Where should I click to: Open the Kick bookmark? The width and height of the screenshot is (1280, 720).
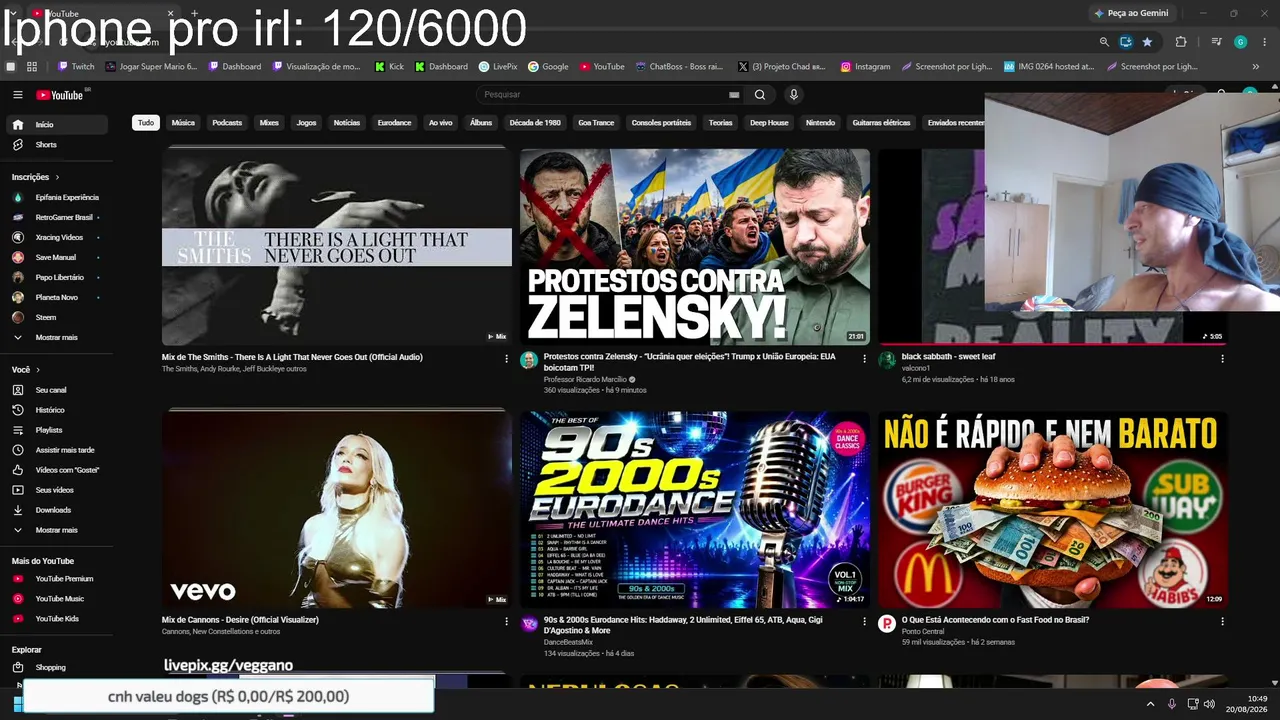tap(389, 67)
